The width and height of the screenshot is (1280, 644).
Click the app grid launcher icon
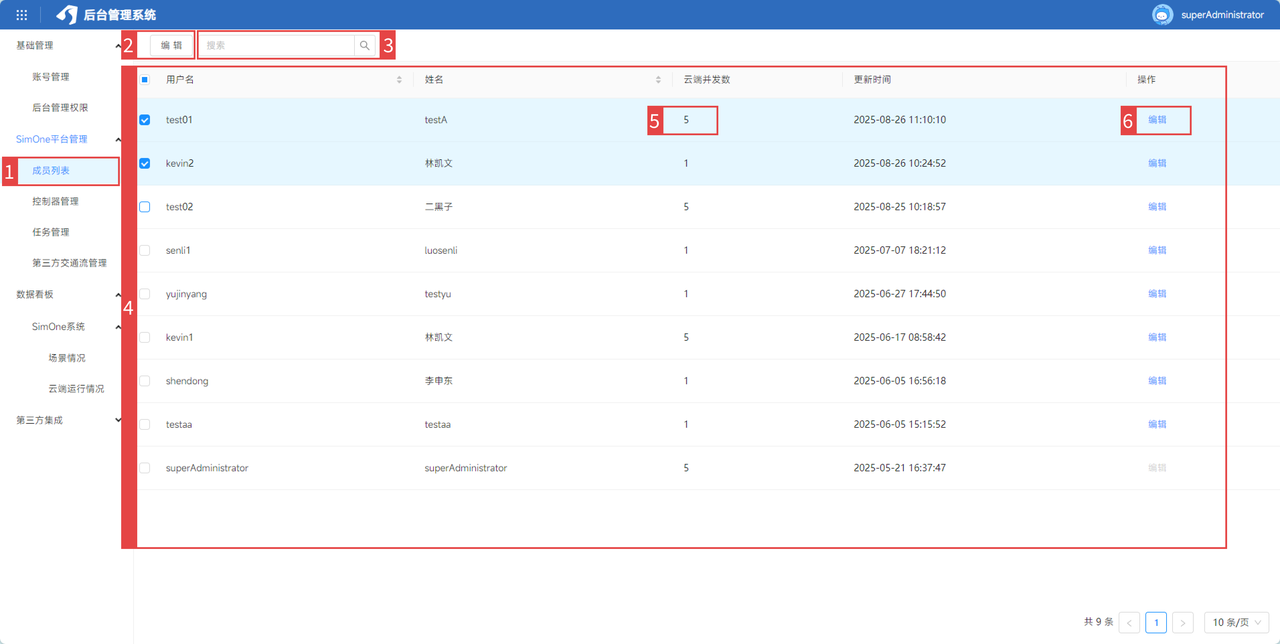pos(22,15)
